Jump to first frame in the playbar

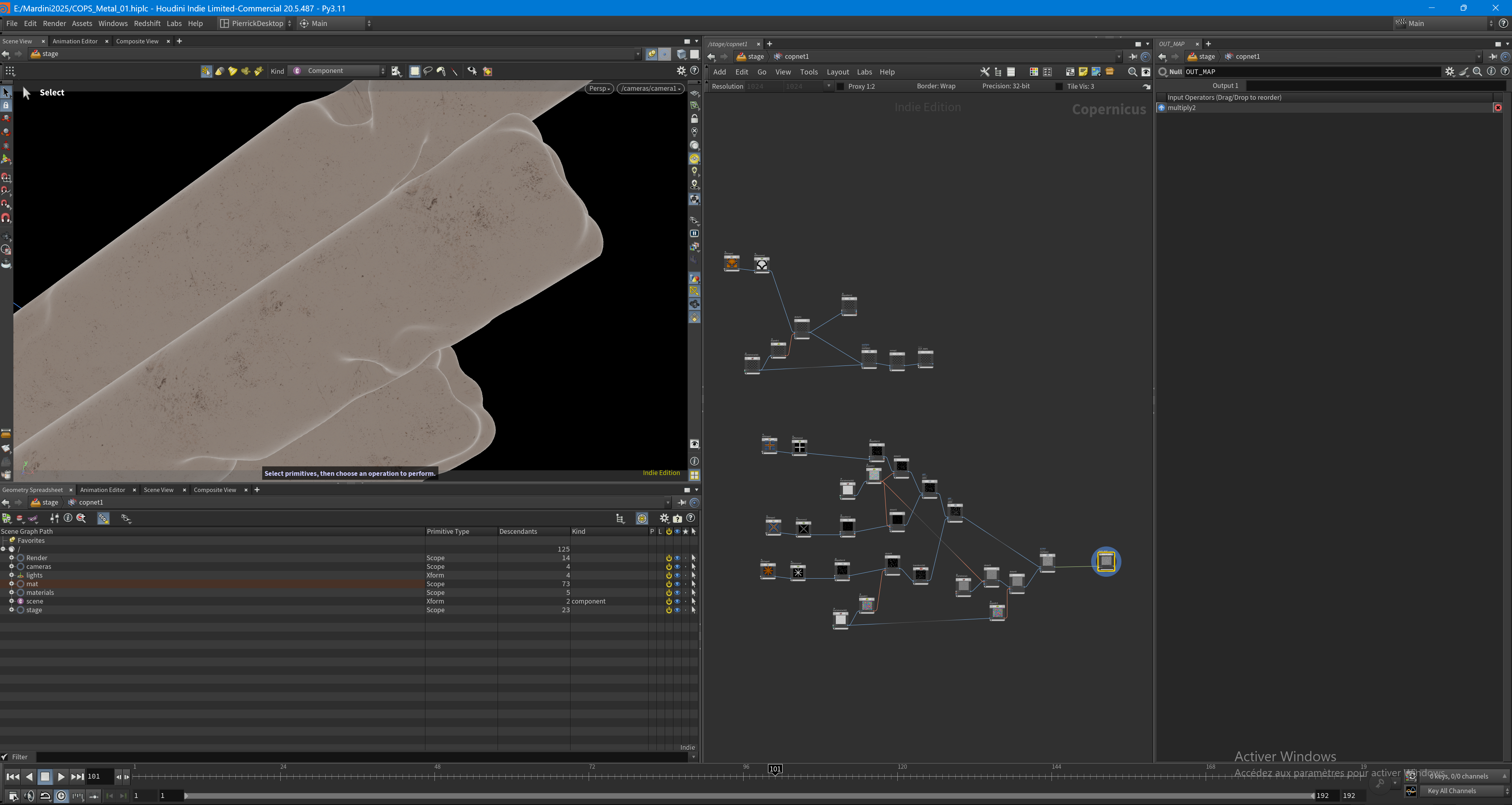coord(12,777)
